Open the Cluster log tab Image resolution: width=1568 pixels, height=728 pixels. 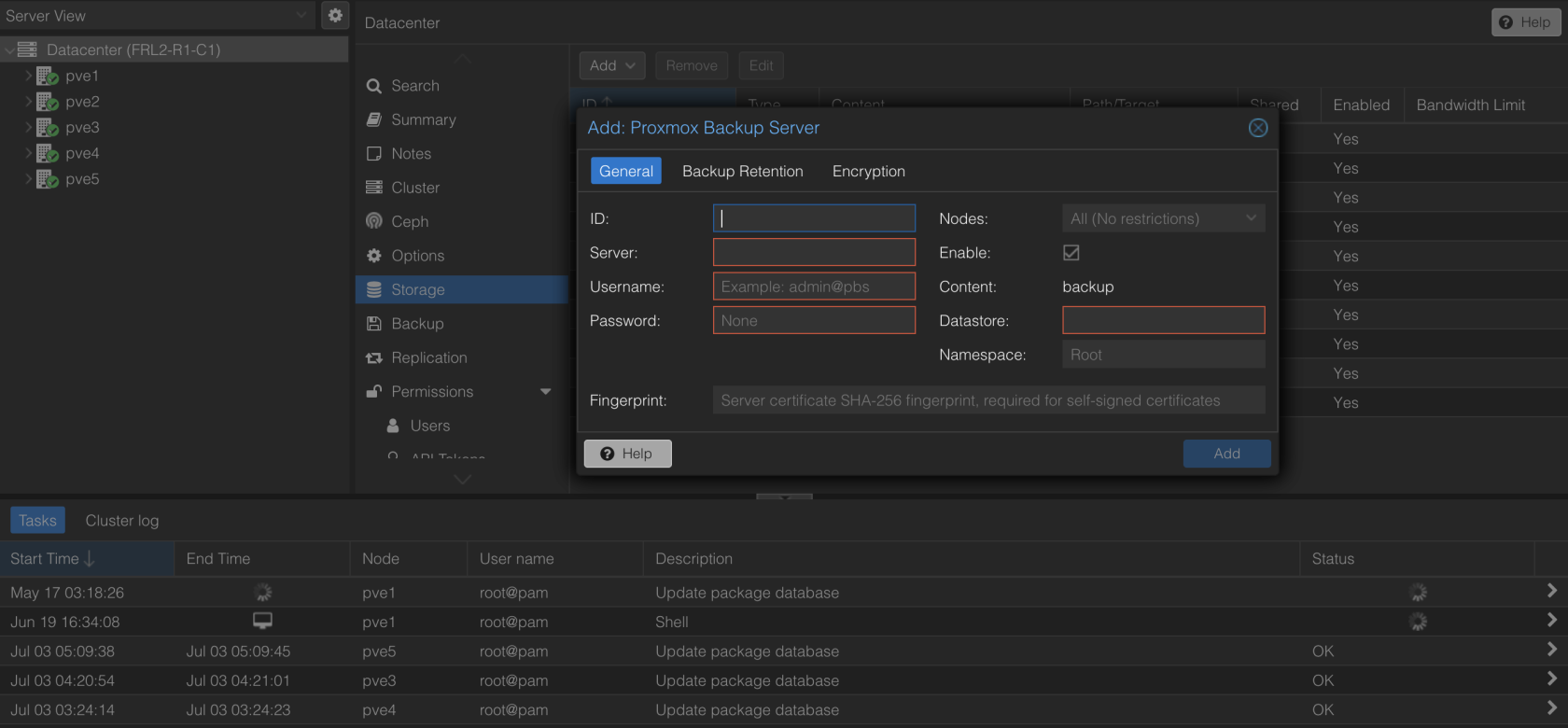[122, 521]
